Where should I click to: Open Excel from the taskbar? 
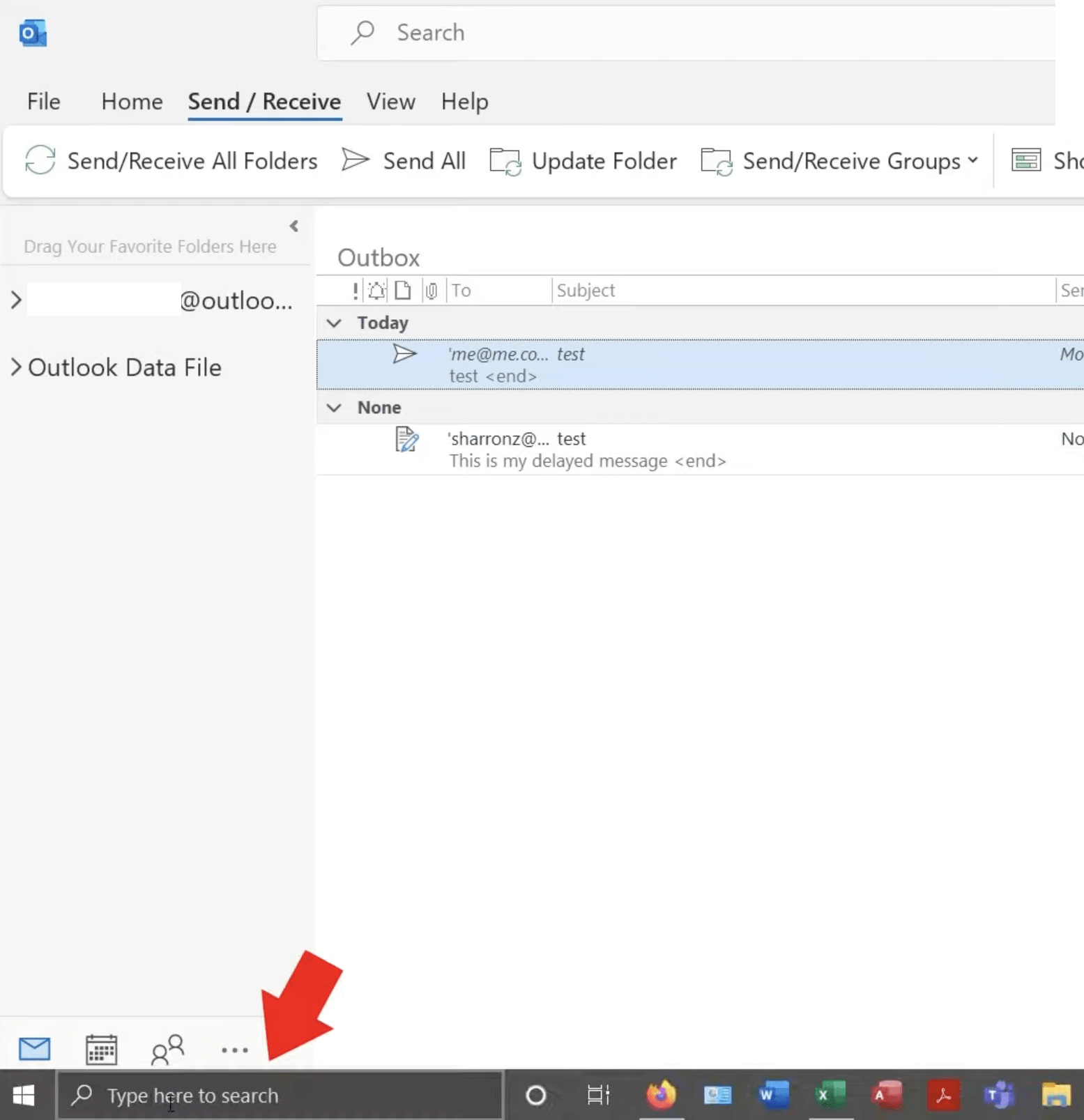(x=830, y=1095)
